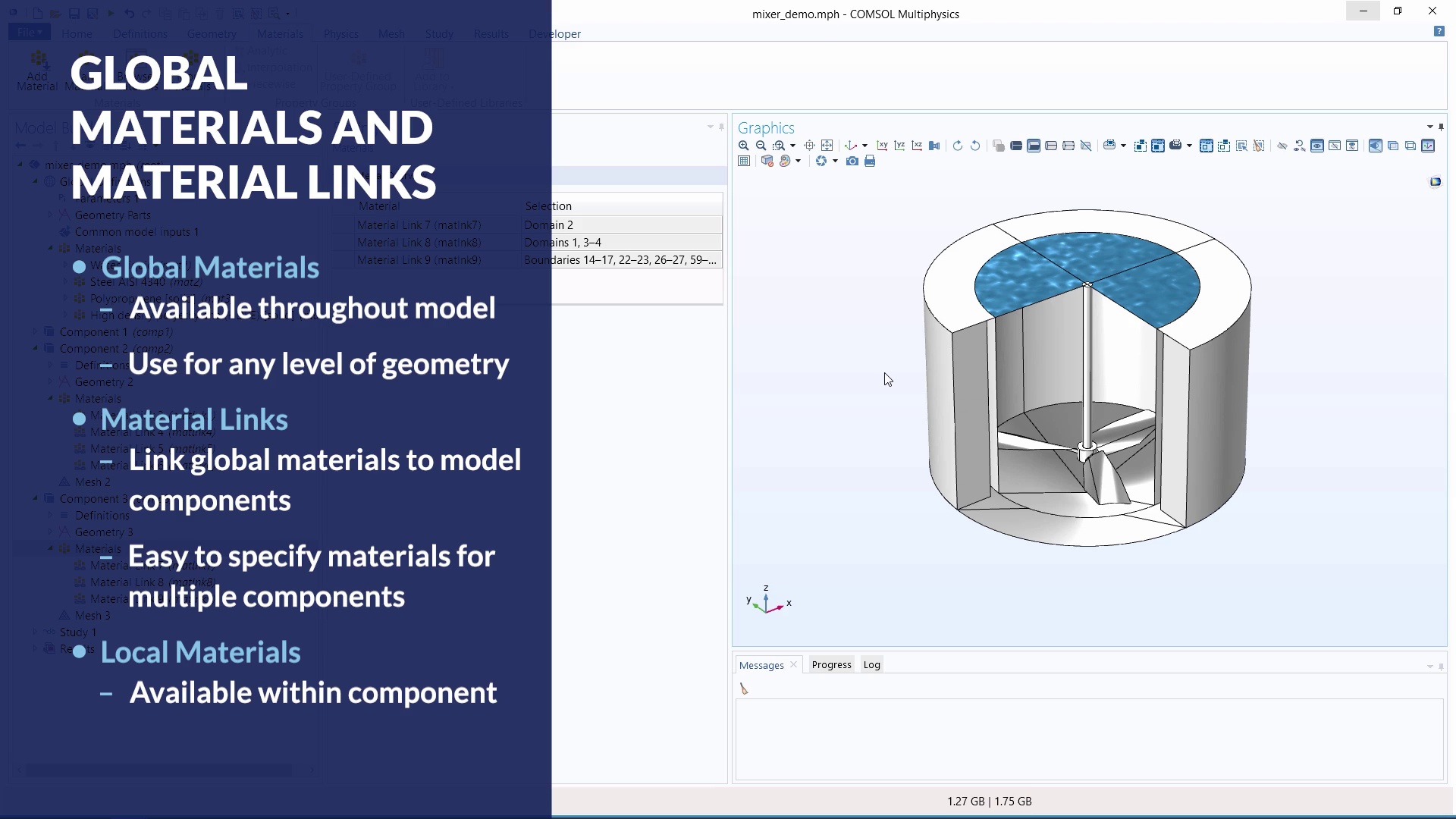This screenshot has width=1456, height=819.
Task: Open the Log tab
Action: click(871, 665)
